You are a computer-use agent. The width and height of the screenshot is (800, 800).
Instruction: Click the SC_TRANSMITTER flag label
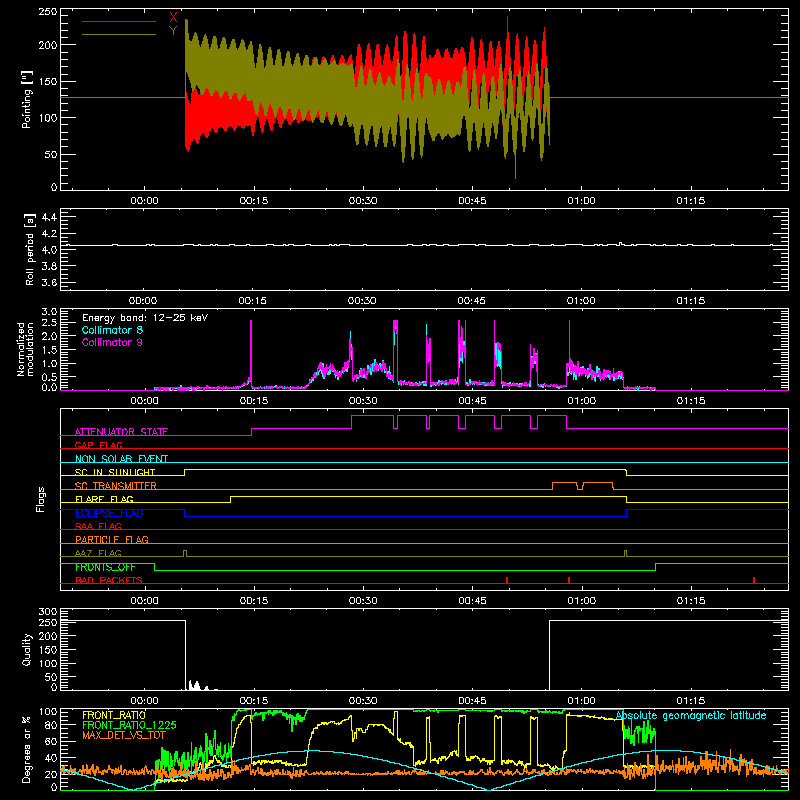click(116, 485)
